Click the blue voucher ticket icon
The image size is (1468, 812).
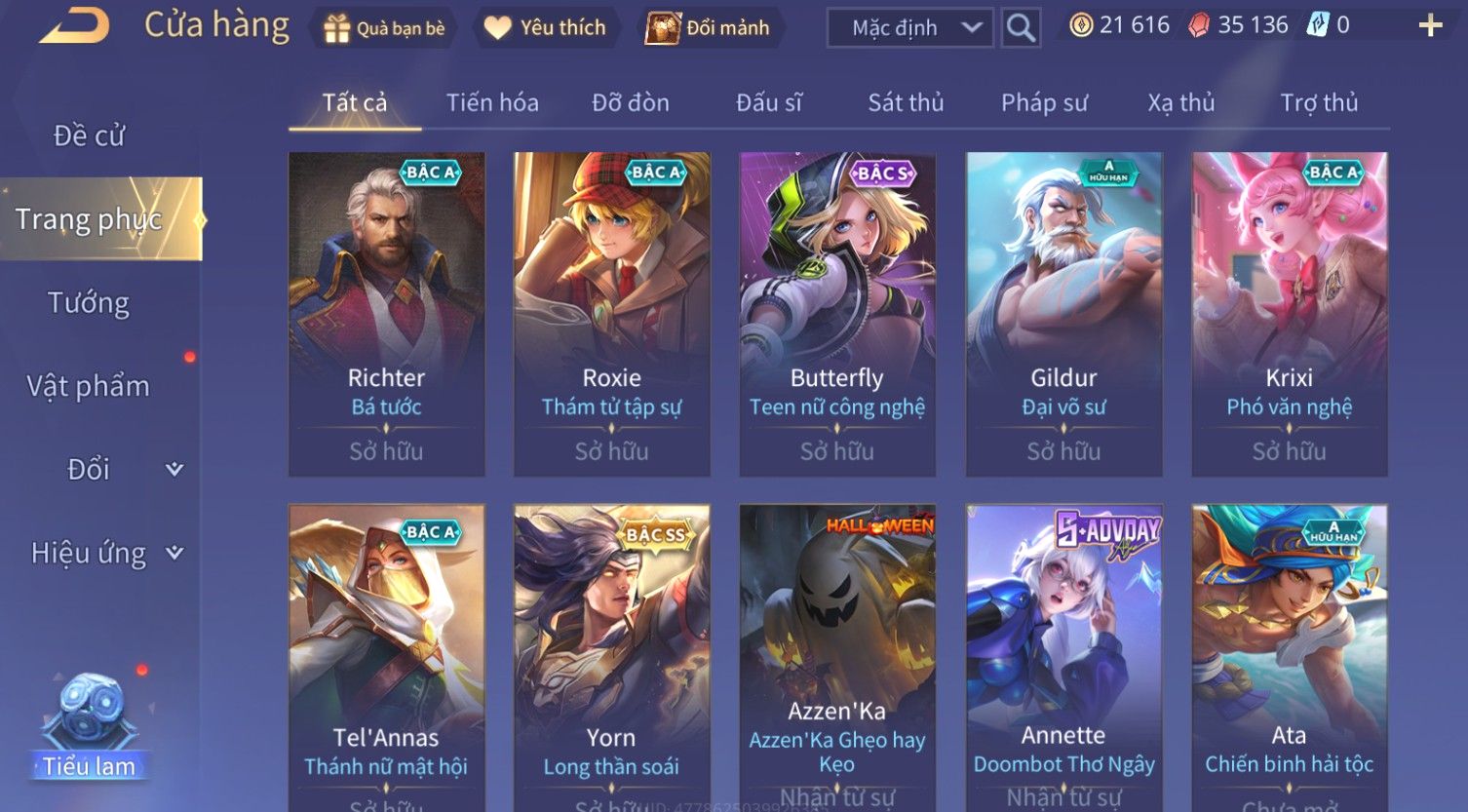coord(1317,25)
